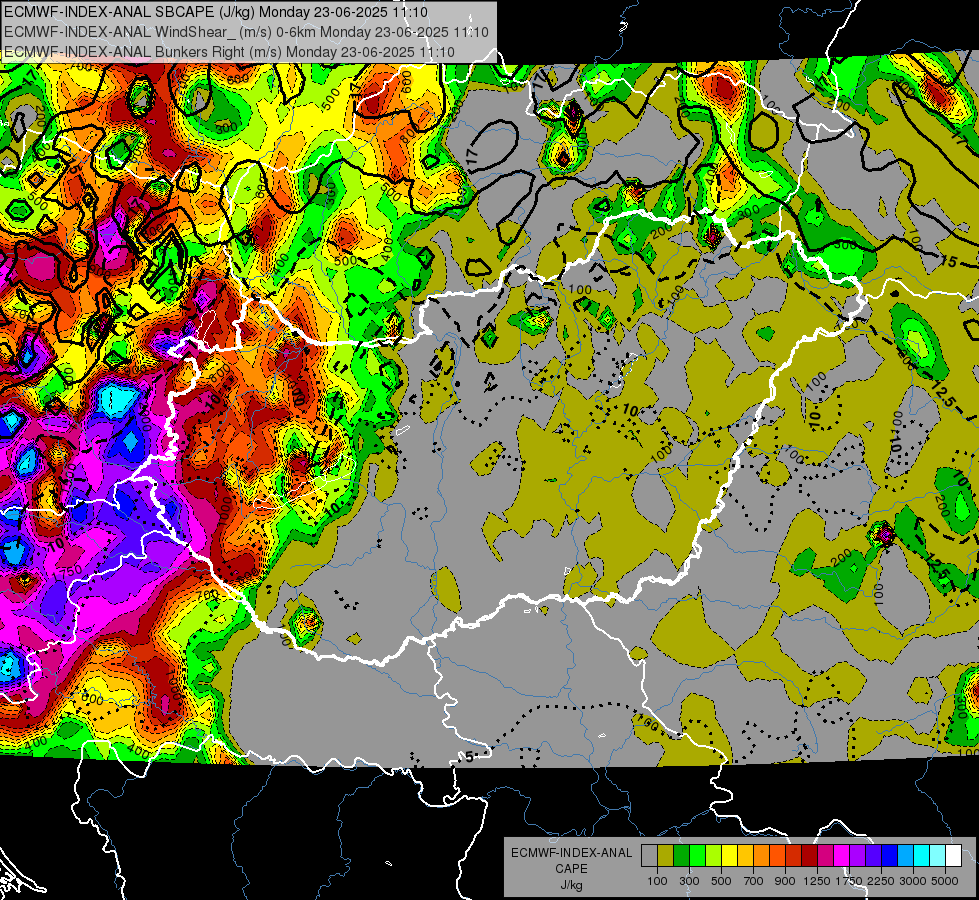This screenshot has height=900, width=979.
Task: Click the '1250' legend scale label
Action: point(817,882)
